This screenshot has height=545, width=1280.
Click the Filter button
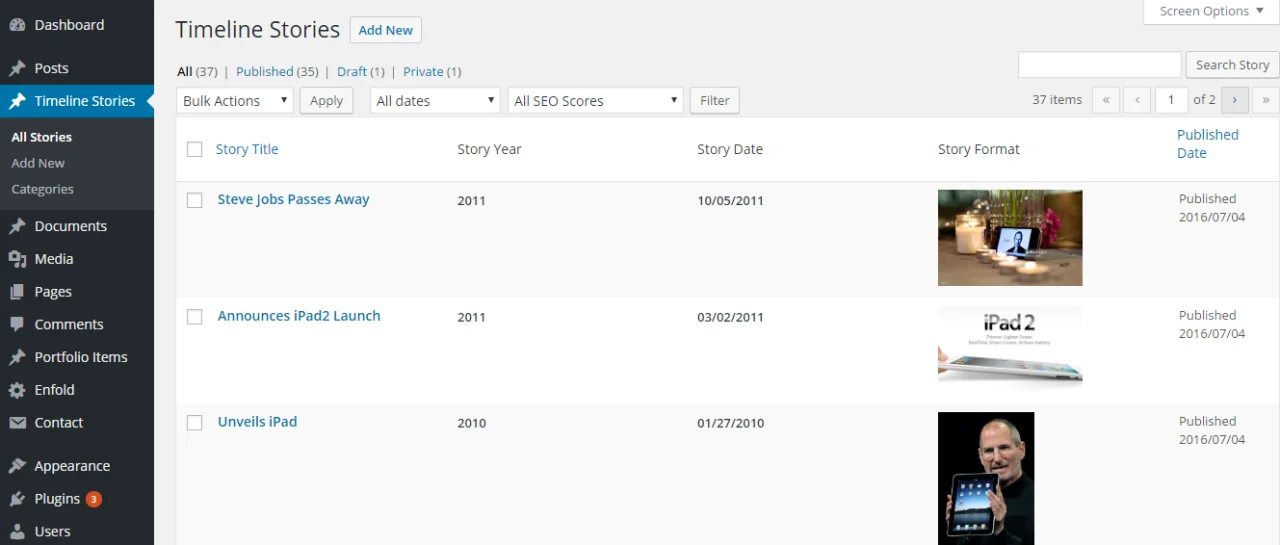(x=714, y=101)
